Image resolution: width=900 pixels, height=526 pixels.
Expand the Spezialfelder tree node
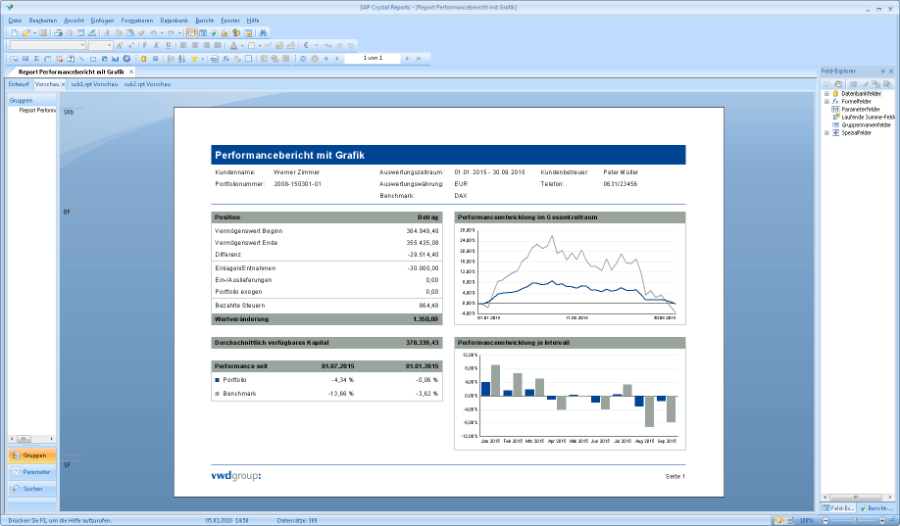tap(826, 132)
